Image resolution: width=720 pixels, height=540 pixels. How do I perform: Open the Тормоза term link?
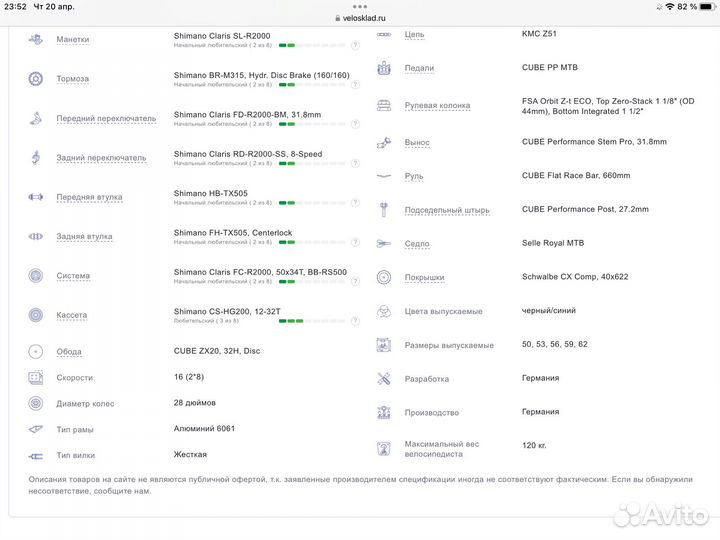(73, 79)
